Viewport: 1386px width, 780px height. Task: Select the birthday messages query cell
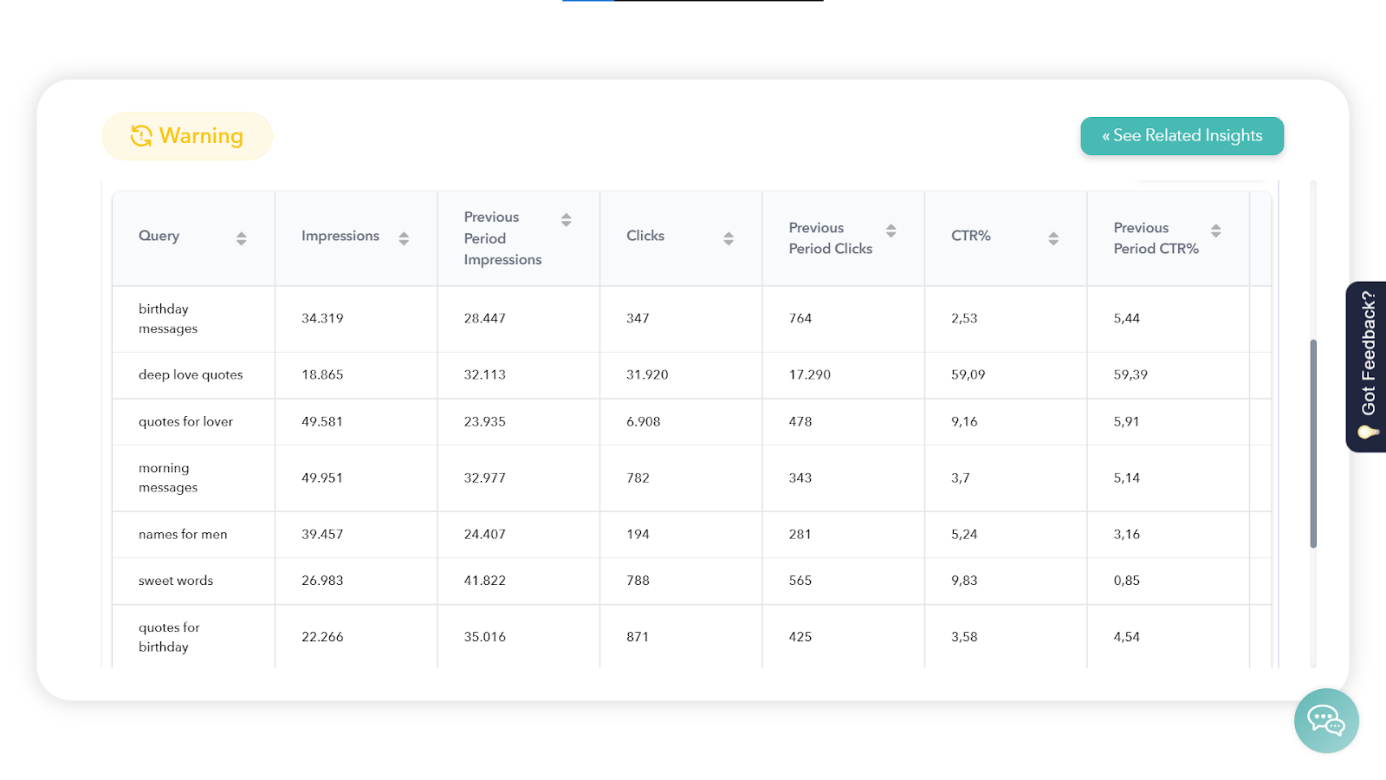168,319
